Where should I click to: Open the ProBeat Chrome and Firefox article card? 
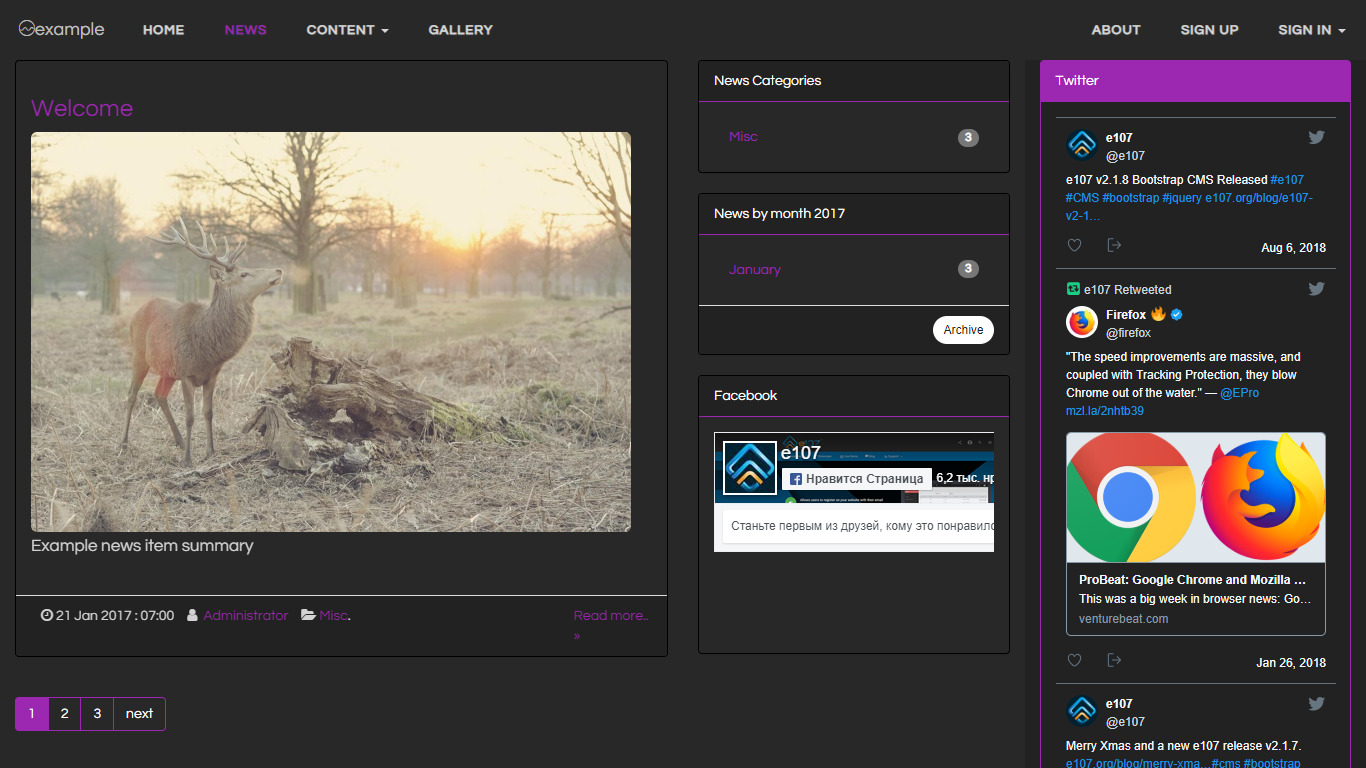click(1195, 534)
